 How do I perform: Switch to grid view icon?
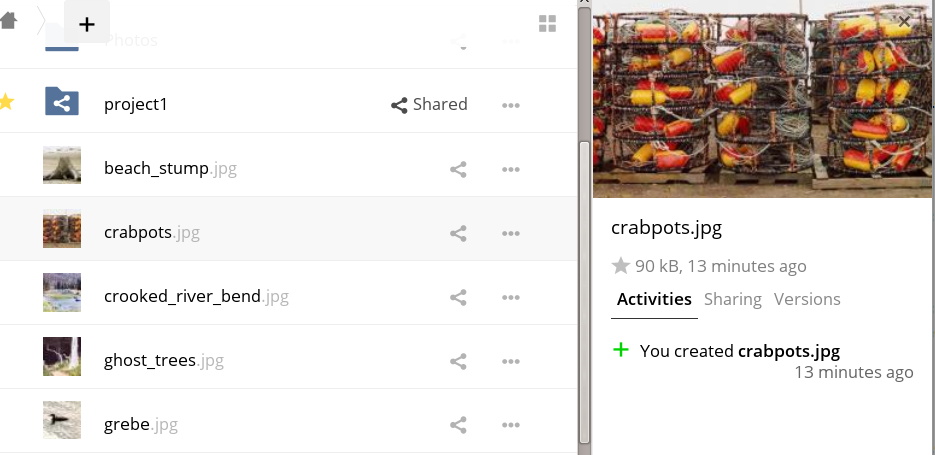pos(547,24)
